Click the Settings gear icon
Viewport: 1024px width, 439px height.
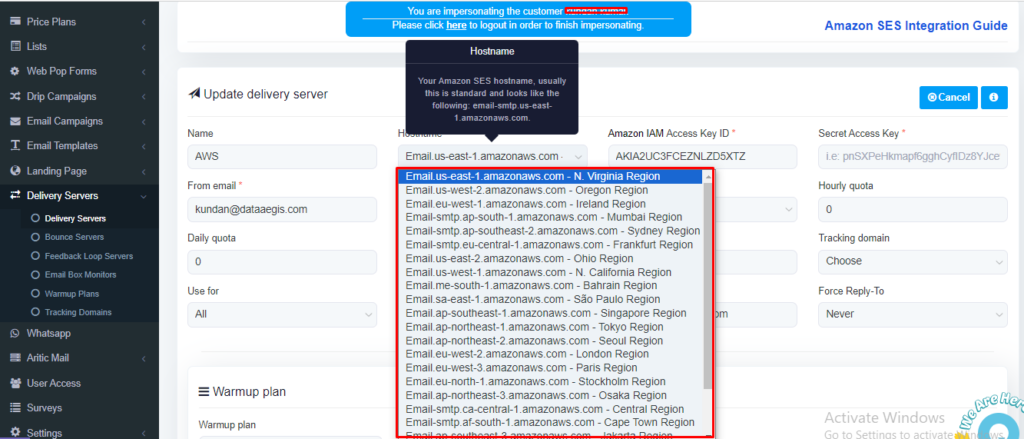point(15,432)
